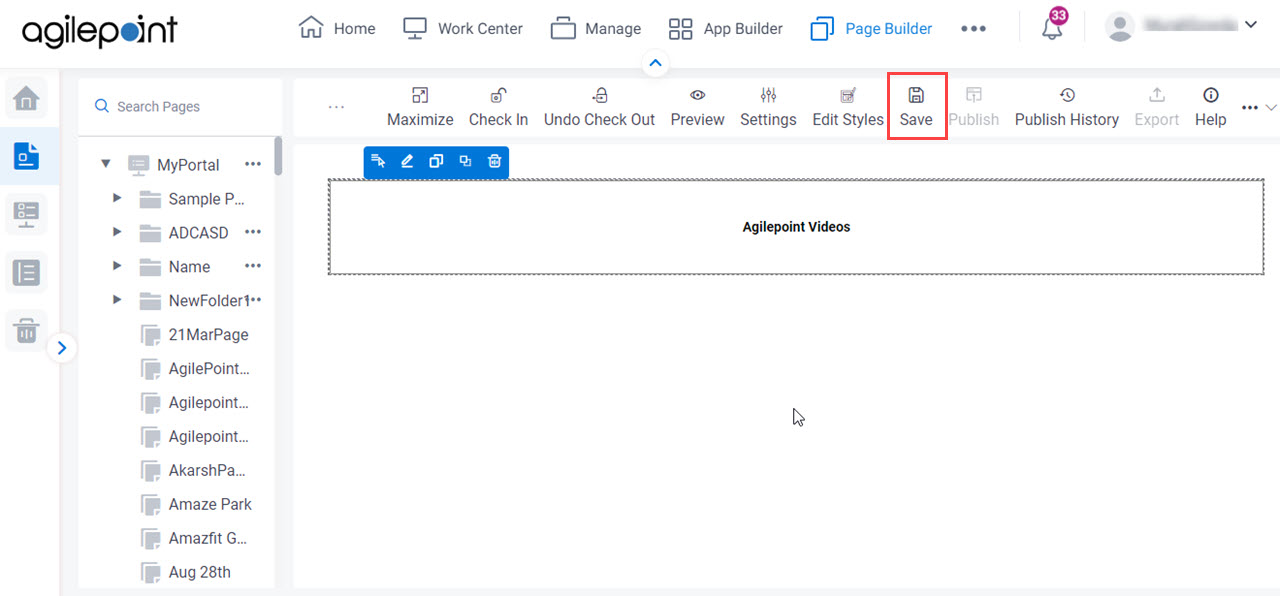
Task: Go to Home in top navigation
Action: tap(337, 28)
